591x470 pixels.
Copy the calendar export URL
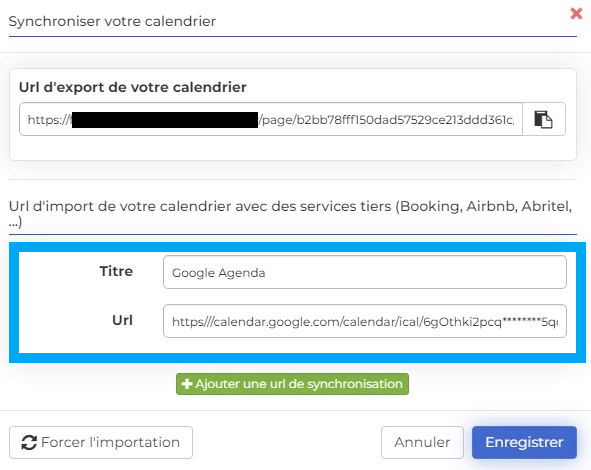544,119
